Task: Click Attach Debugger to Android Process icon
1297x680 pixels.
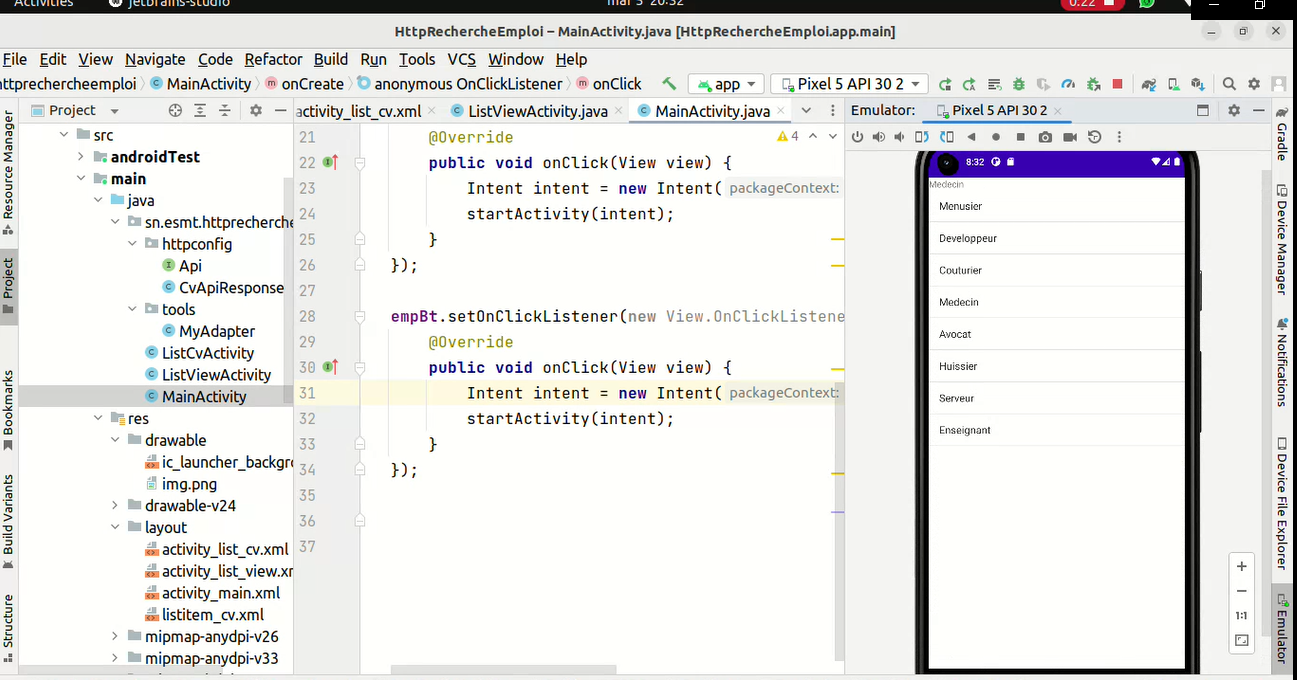Action: coord(1093,84)
